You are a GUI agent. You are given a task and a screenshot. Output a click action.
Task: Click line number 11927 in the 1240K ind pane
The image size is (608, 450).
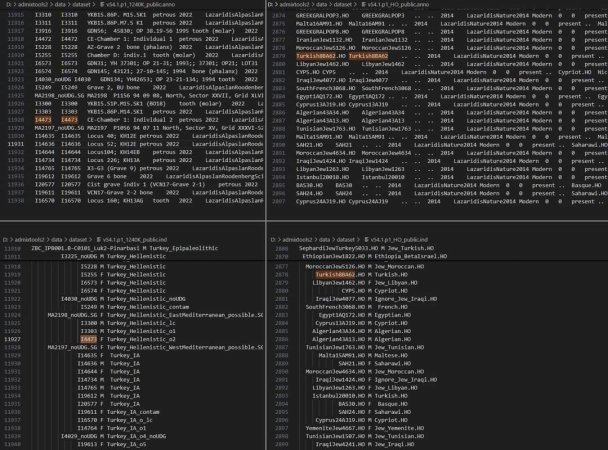[12, 339]
